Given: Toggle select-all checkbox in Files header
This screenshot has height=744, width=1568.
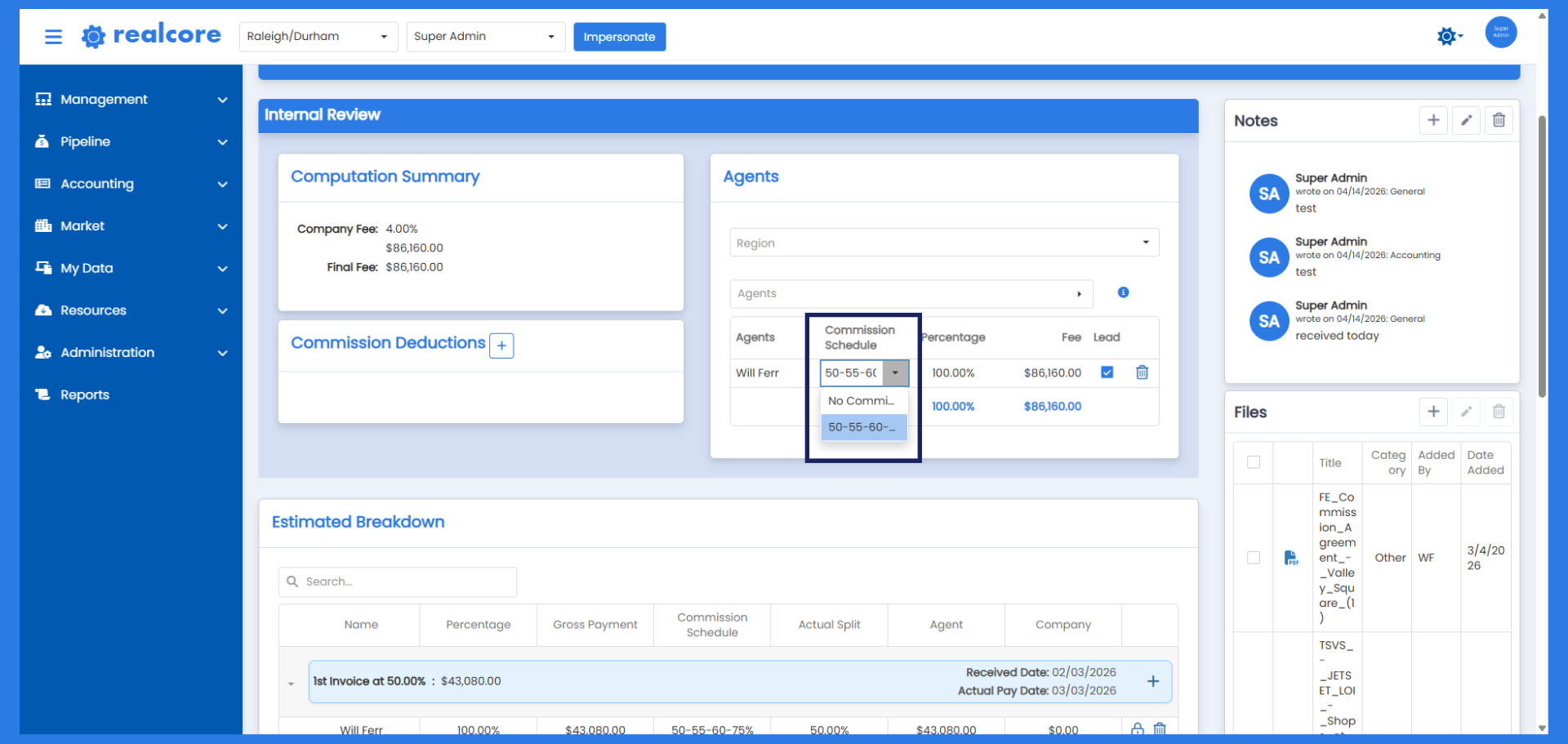Looking at the screenshot, I should (x=1254, y=462).
